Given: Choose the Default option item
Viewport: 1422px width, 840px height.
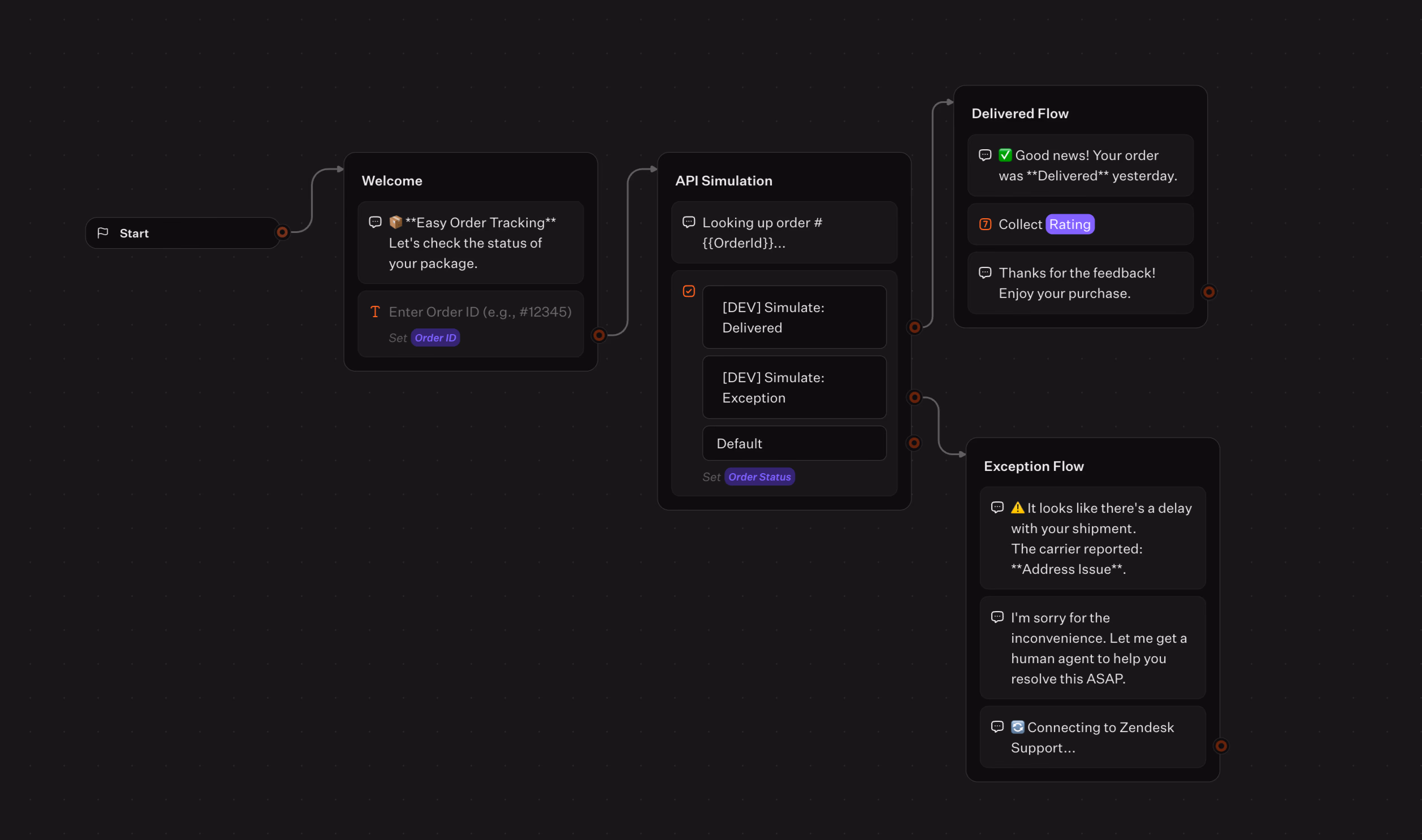Looking at the screenshot, I should [x=794, y=443].
